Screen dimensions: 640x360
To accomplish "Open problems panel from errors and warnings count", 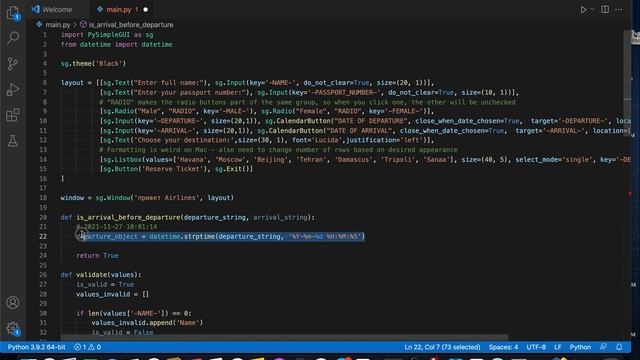I will point(87,347).
